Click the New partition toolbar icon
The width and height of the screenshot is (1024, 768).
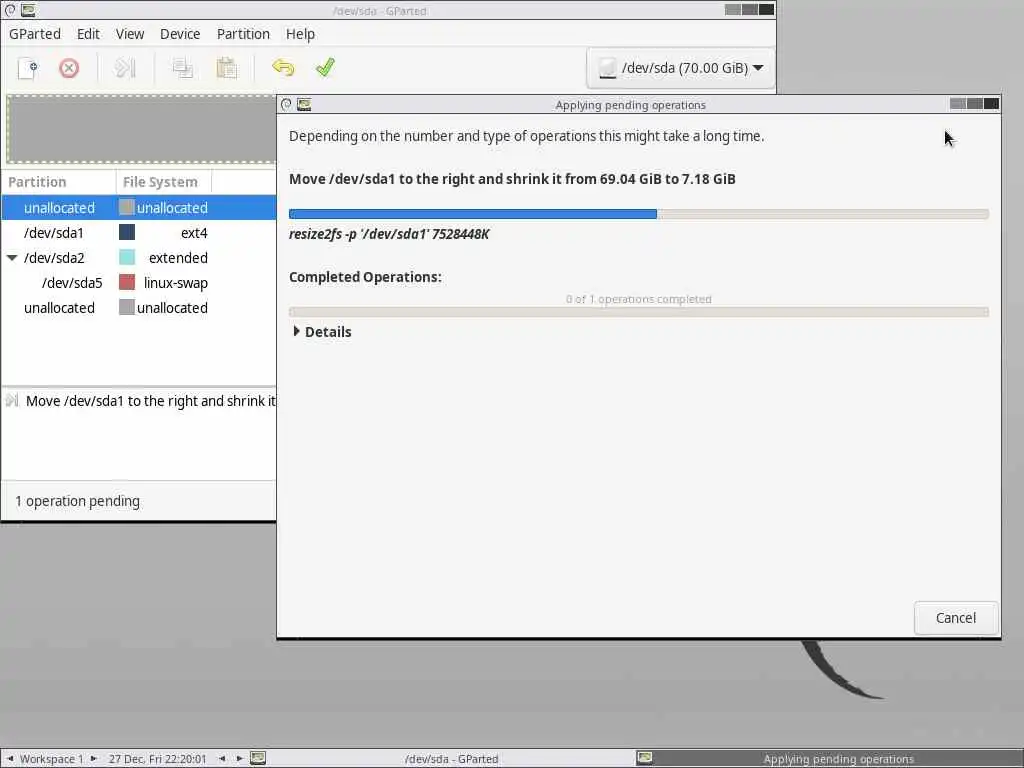tap(28, 68)
